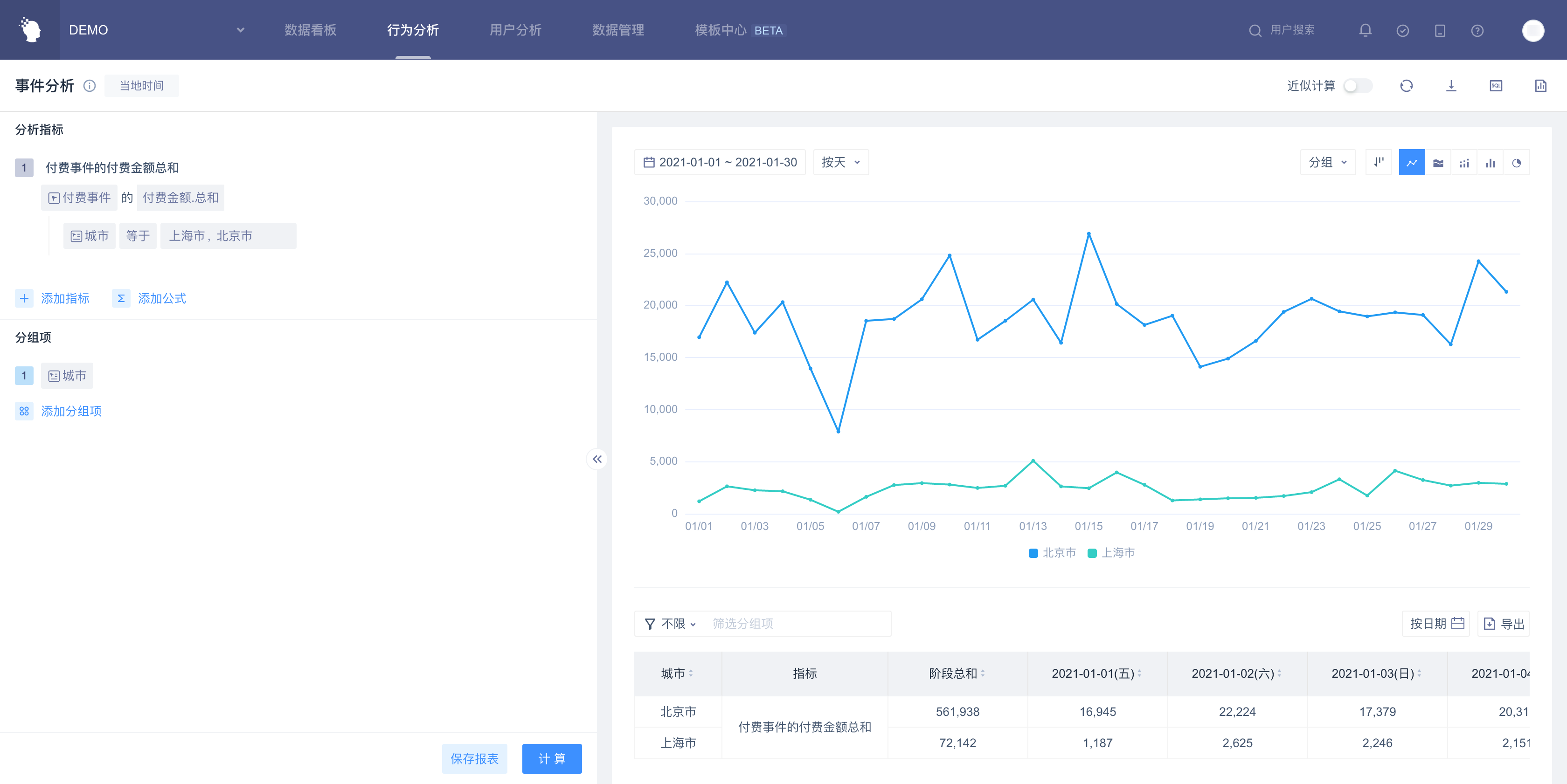Select the stacked area chart icon
Viewport: 1567px width, 784px height.
[1438, 163]
